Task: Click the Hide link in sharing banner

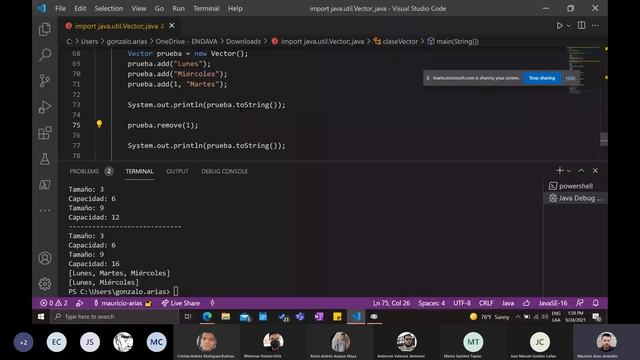Action: tap(570, 78)
